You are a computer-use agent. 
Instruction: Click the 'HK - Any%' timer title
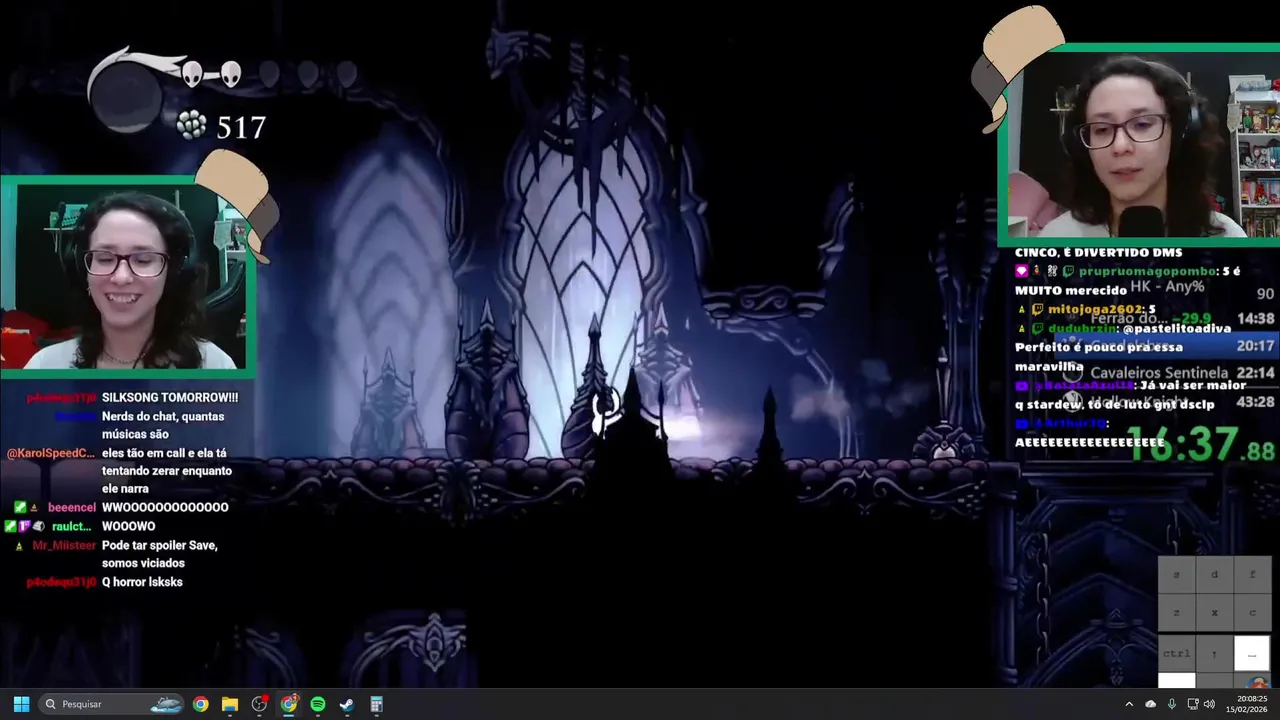[x=1168, y=287]
